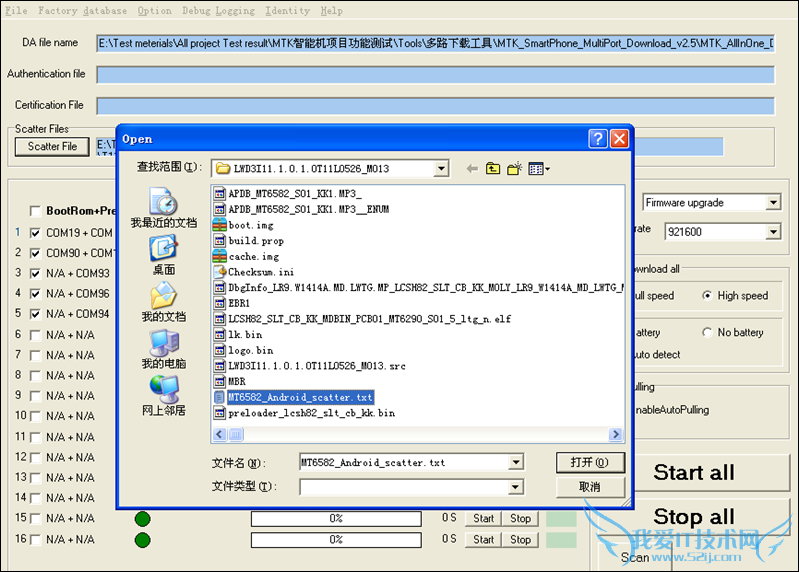Open the My Recent Documents shortcut (我最近的文档)
This screenshot has height=572, width=799.
click(164, 208)
